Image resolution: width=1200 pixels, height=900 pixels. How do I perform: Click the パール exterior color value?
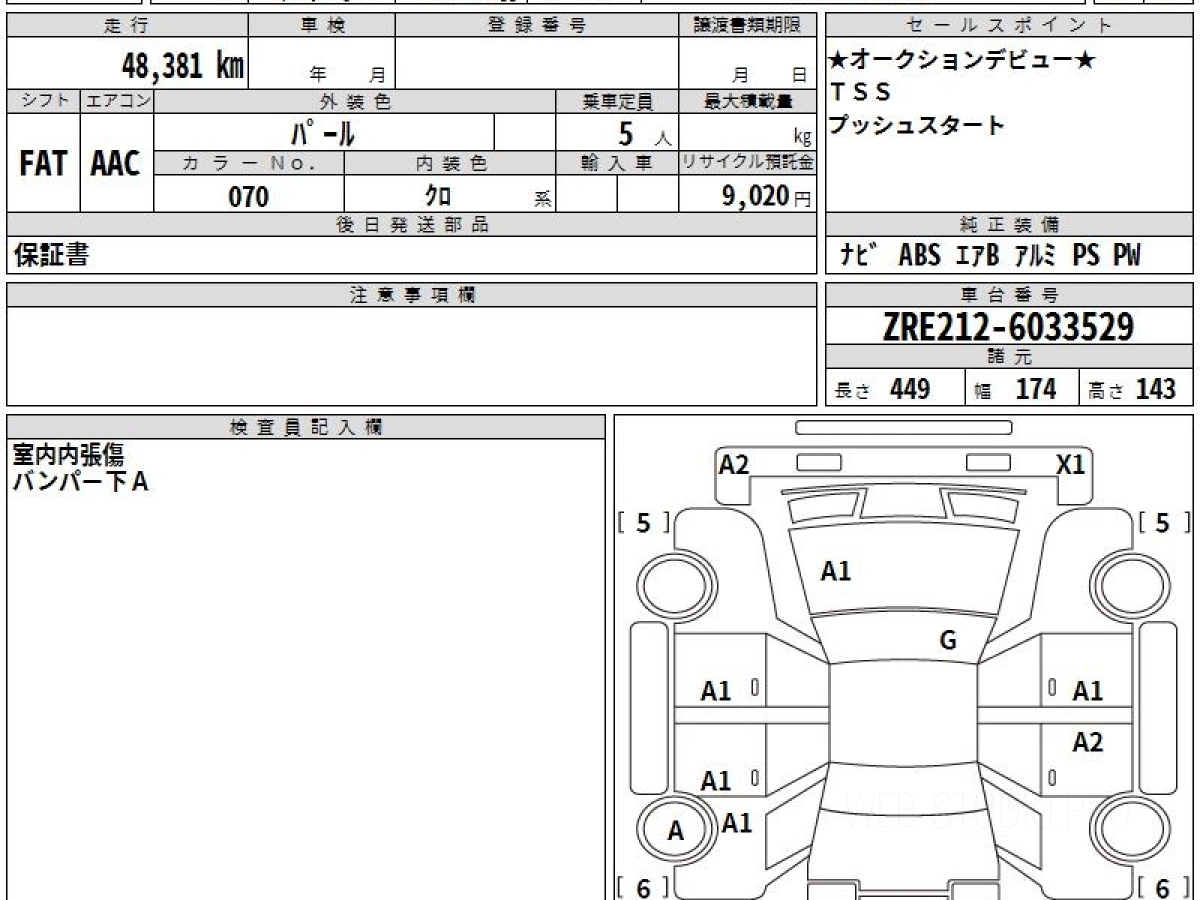(323, 133)
